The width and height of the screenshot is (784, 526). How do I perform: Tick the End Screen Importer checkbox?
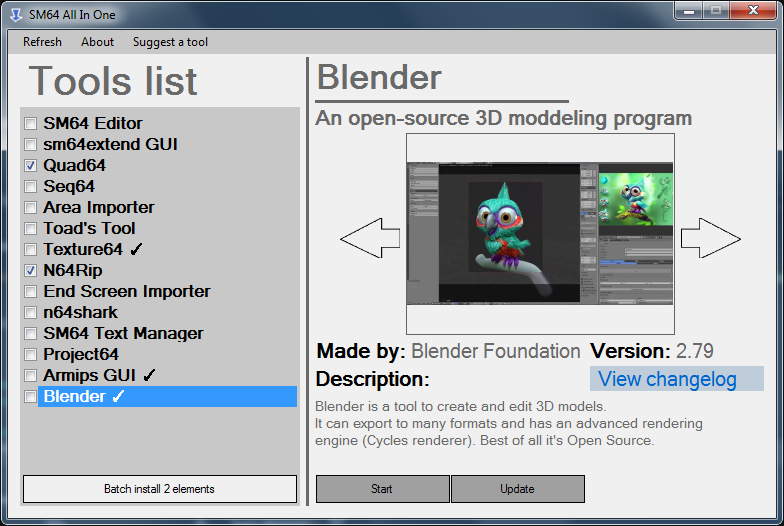point(30,292)
